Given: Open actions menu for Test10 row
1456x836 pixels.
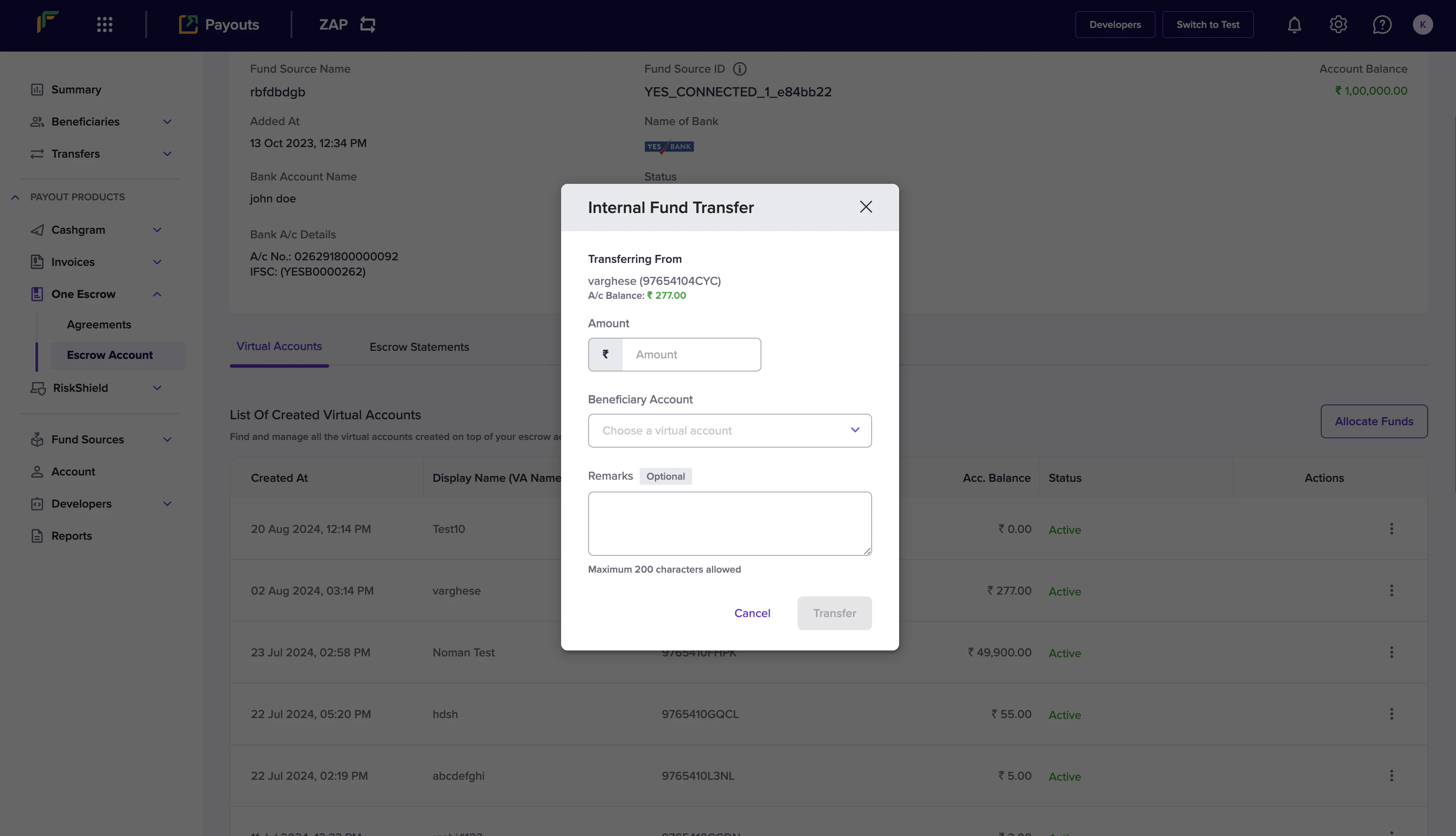Looking at the screenshot, I should pyautogui.click(x=1391, y=529).
